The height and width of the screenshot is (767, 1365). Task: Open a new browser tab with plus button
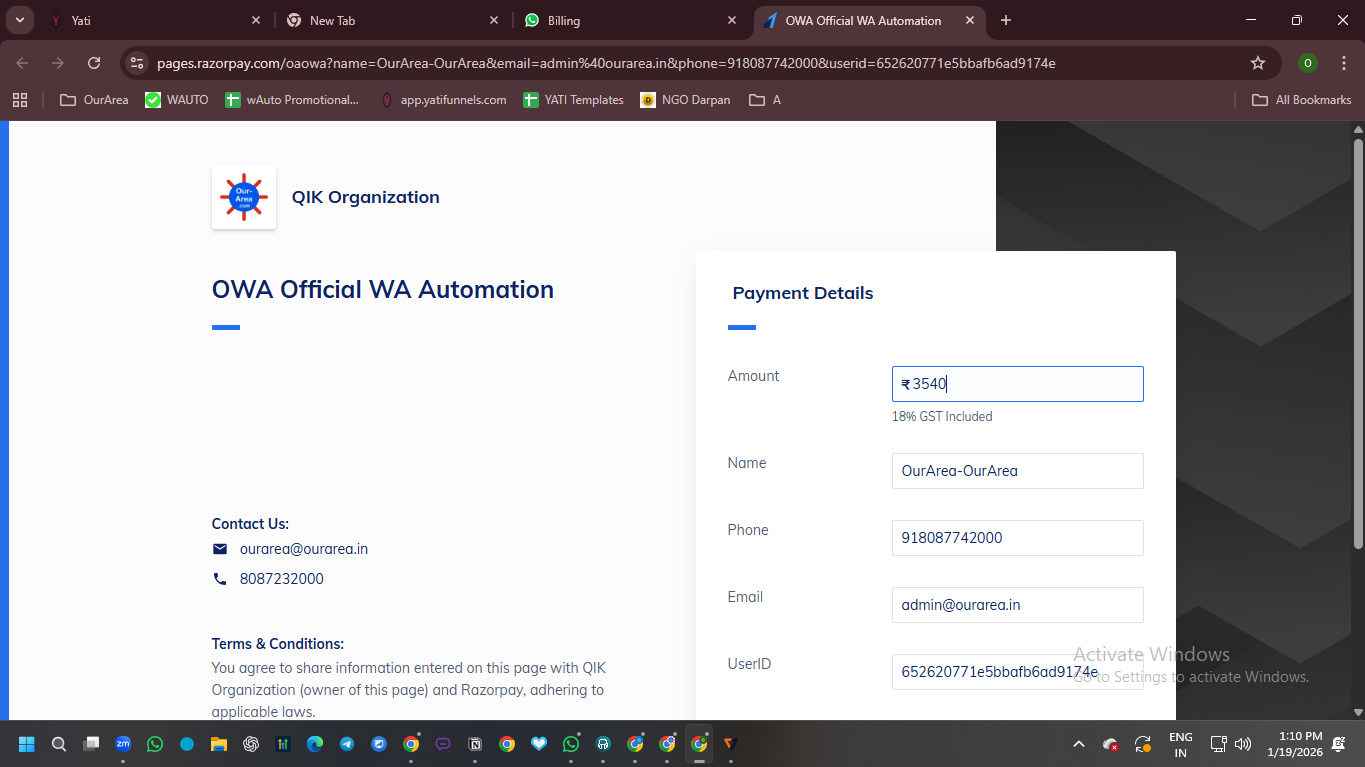pyautogui.click(x=1006, y=20)
